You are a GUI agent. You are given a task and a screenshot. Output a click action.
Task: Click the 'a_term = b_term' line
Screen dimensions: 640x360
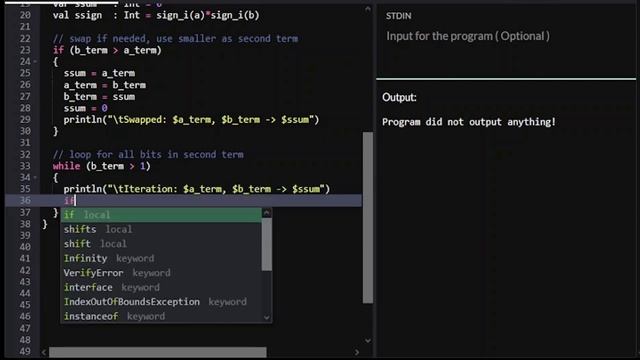(x=104, y=85)
